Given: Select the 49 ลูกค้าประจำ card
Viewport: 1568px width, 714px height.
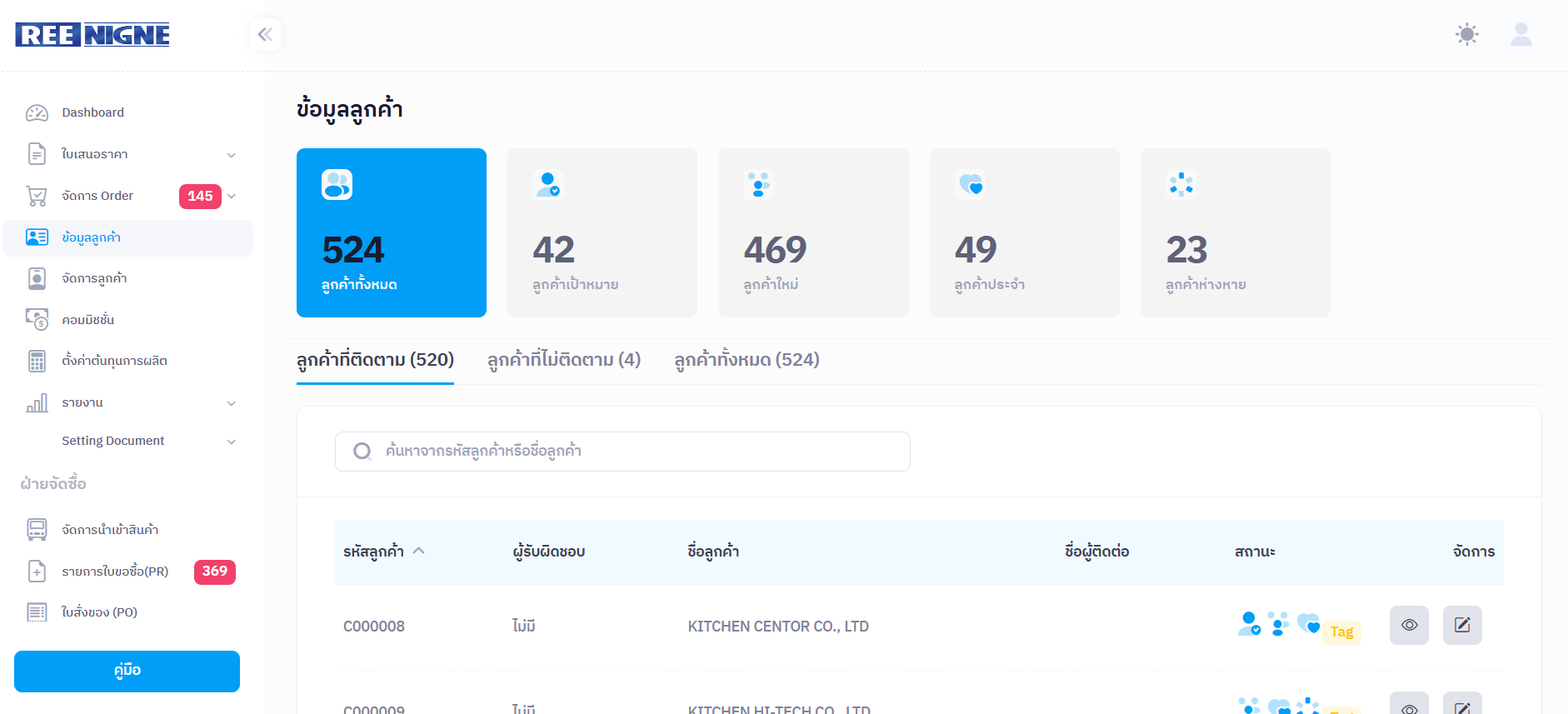Looking at the screenshot, I should click(1025, 232).
